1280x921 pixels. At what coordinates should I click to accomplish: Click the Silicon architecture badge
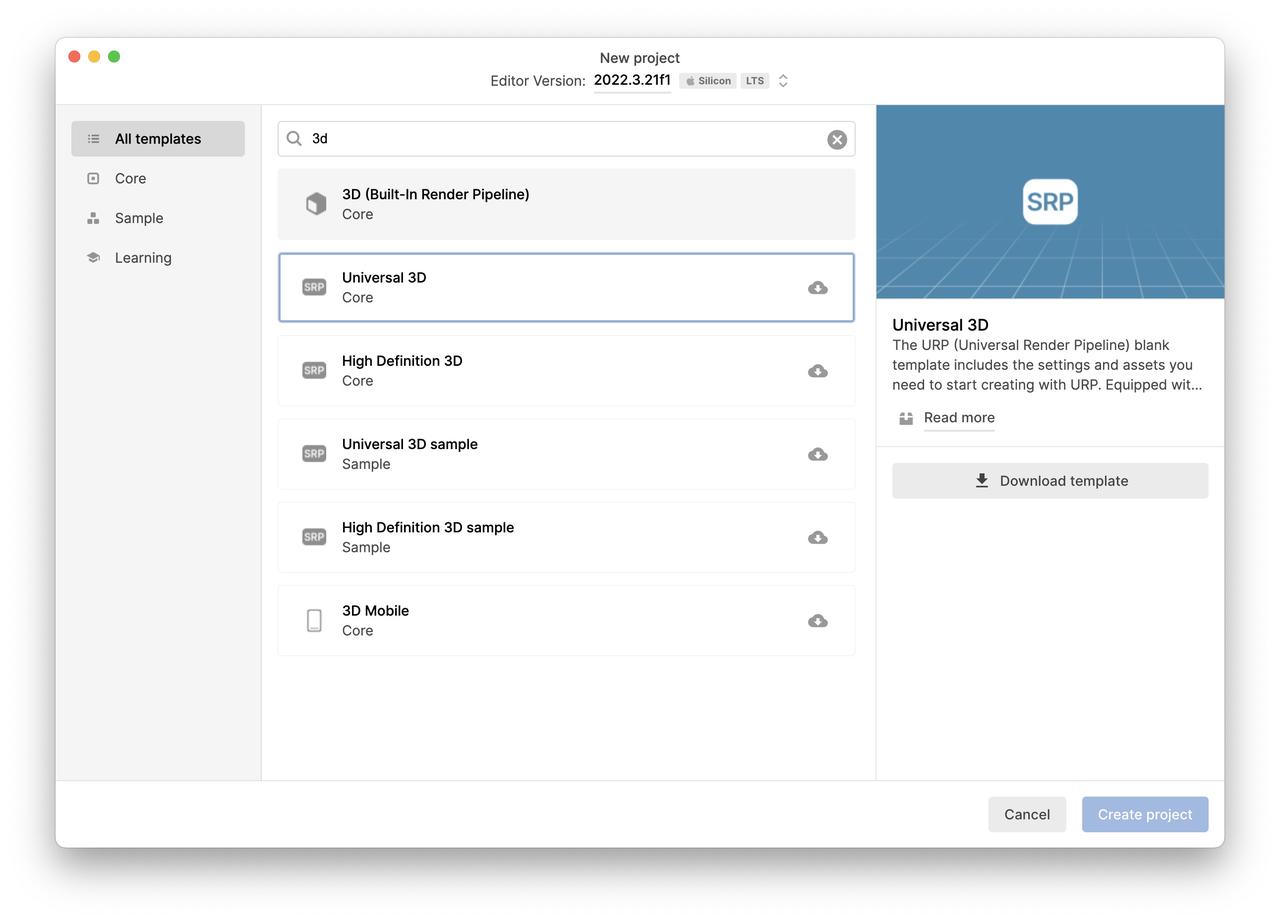pyautogui.click(x=708, y=81)
